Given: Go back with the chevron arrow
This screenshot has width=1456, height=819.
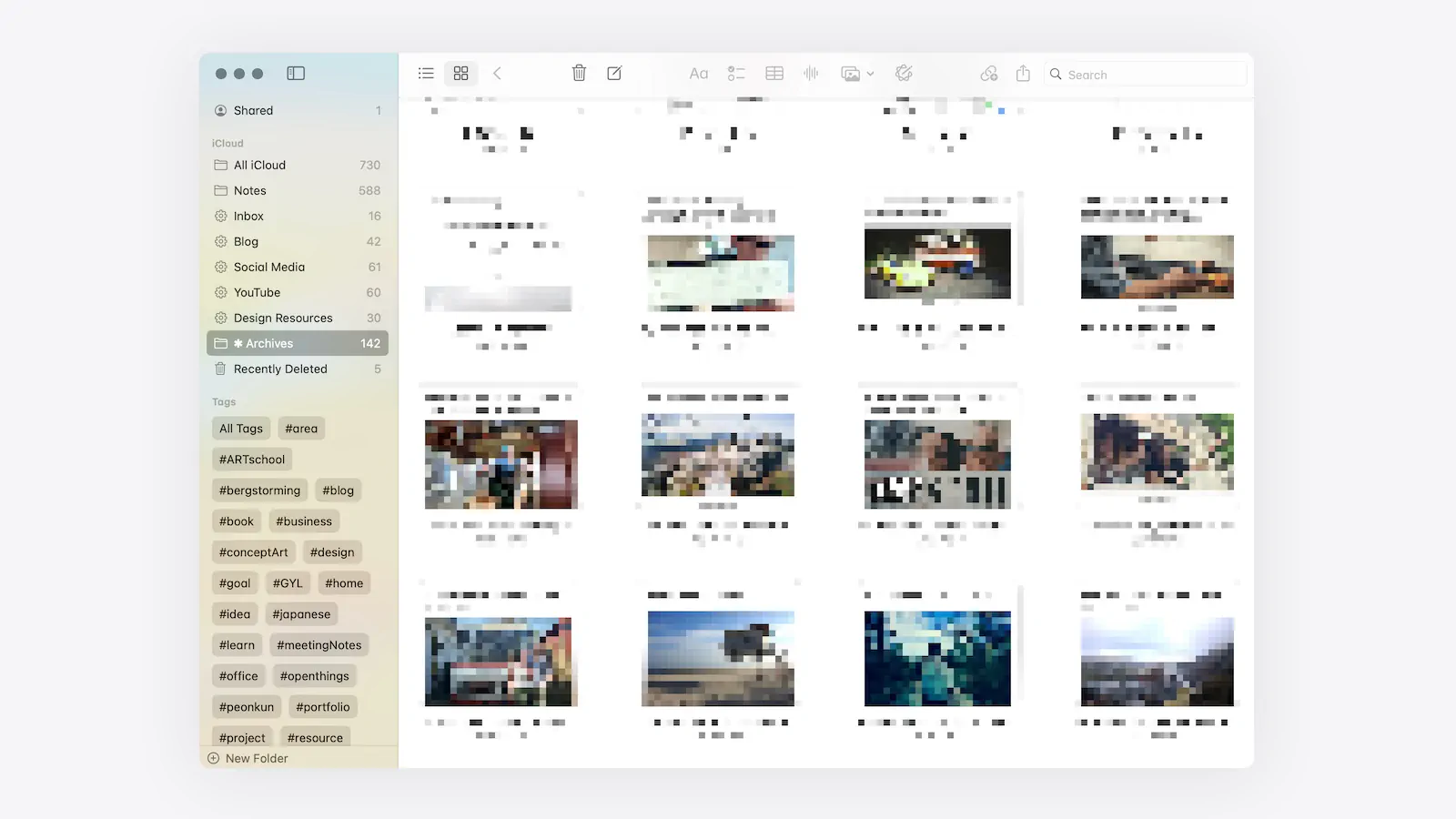Looking at the screenshot, I should pyautogui.click(x=497, y=74).
